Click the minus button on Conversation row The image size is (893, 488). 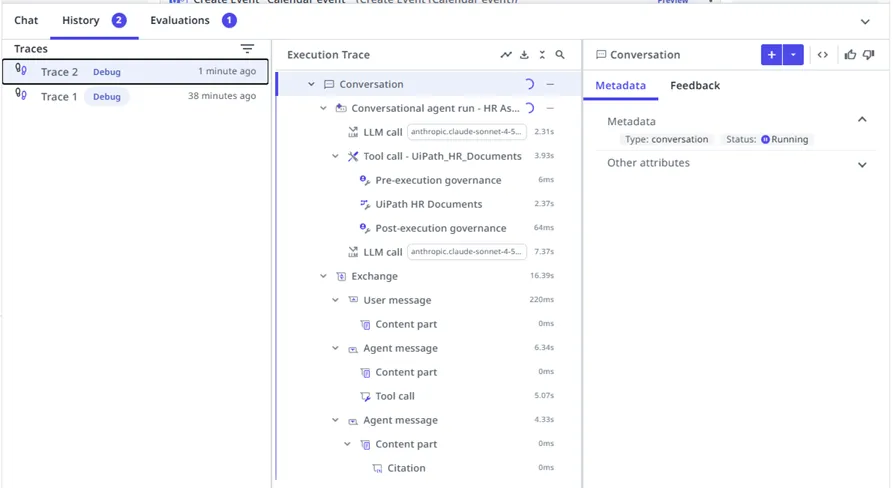[550, 84]
